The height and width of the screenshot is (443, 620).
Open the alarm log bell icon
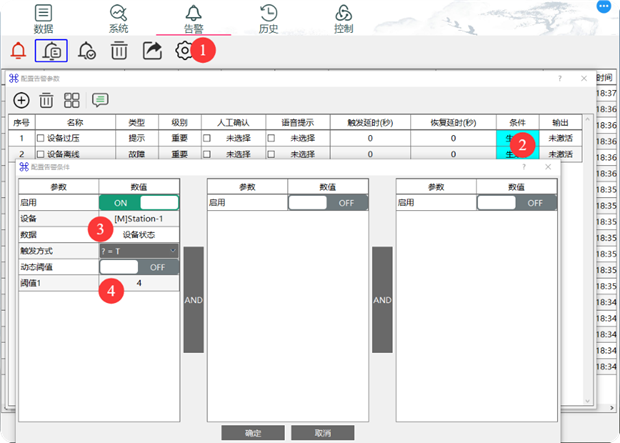pos(51,51)
